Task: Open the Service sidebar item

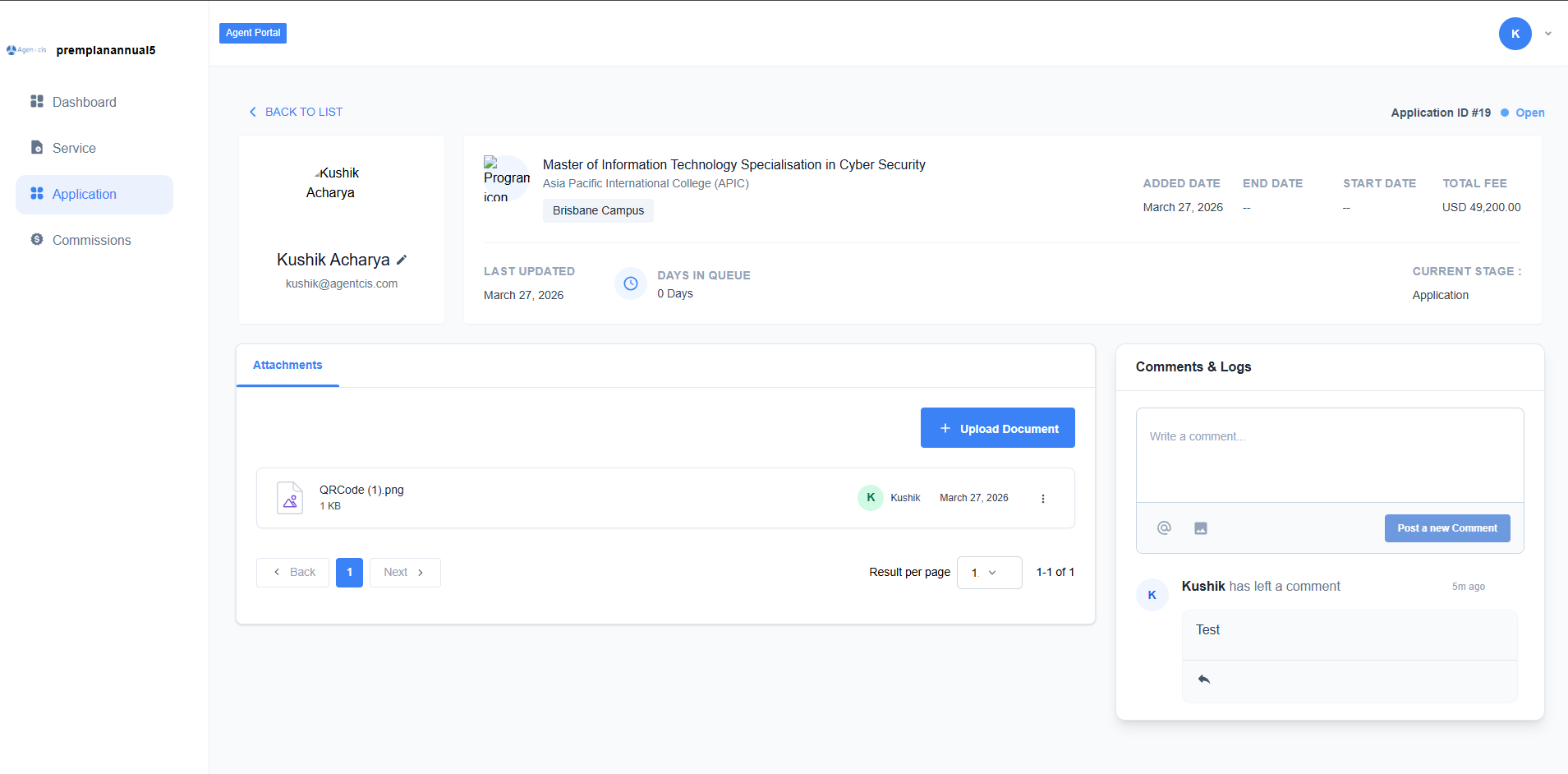Action: [x=94, y=148]
